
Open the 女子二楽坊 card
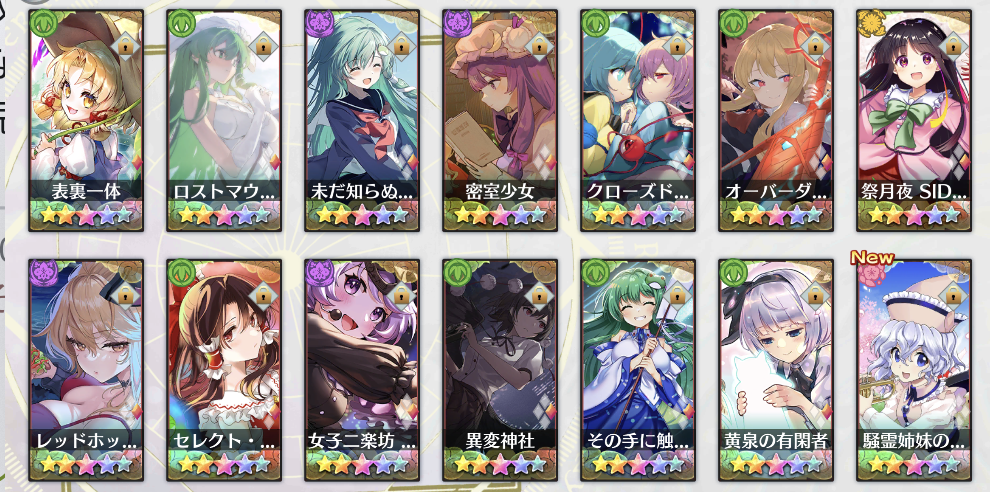pyautogui.click(x=362, y=369)
